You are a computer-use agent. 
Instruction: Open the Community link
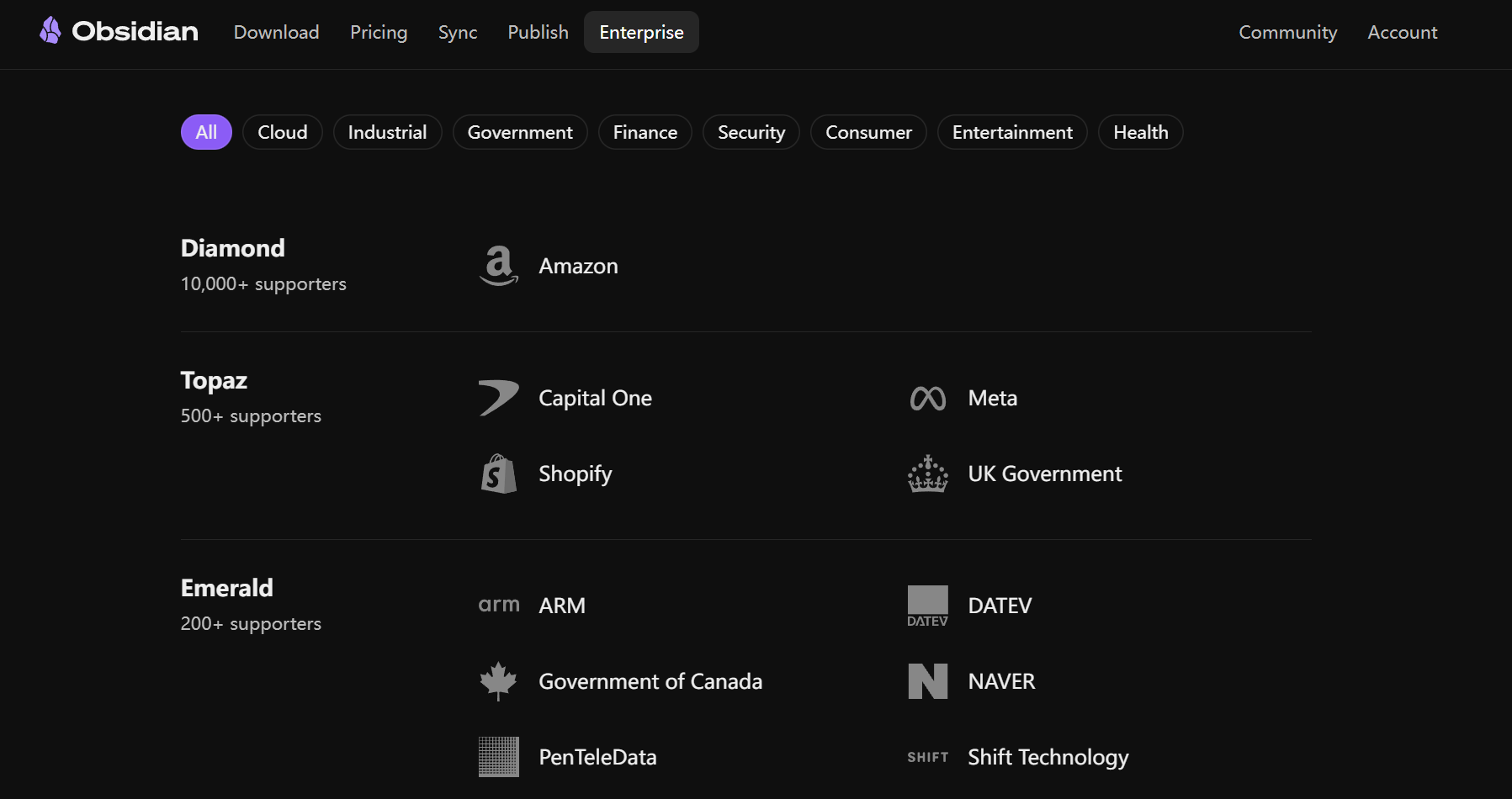click(x=1287, y=32)
